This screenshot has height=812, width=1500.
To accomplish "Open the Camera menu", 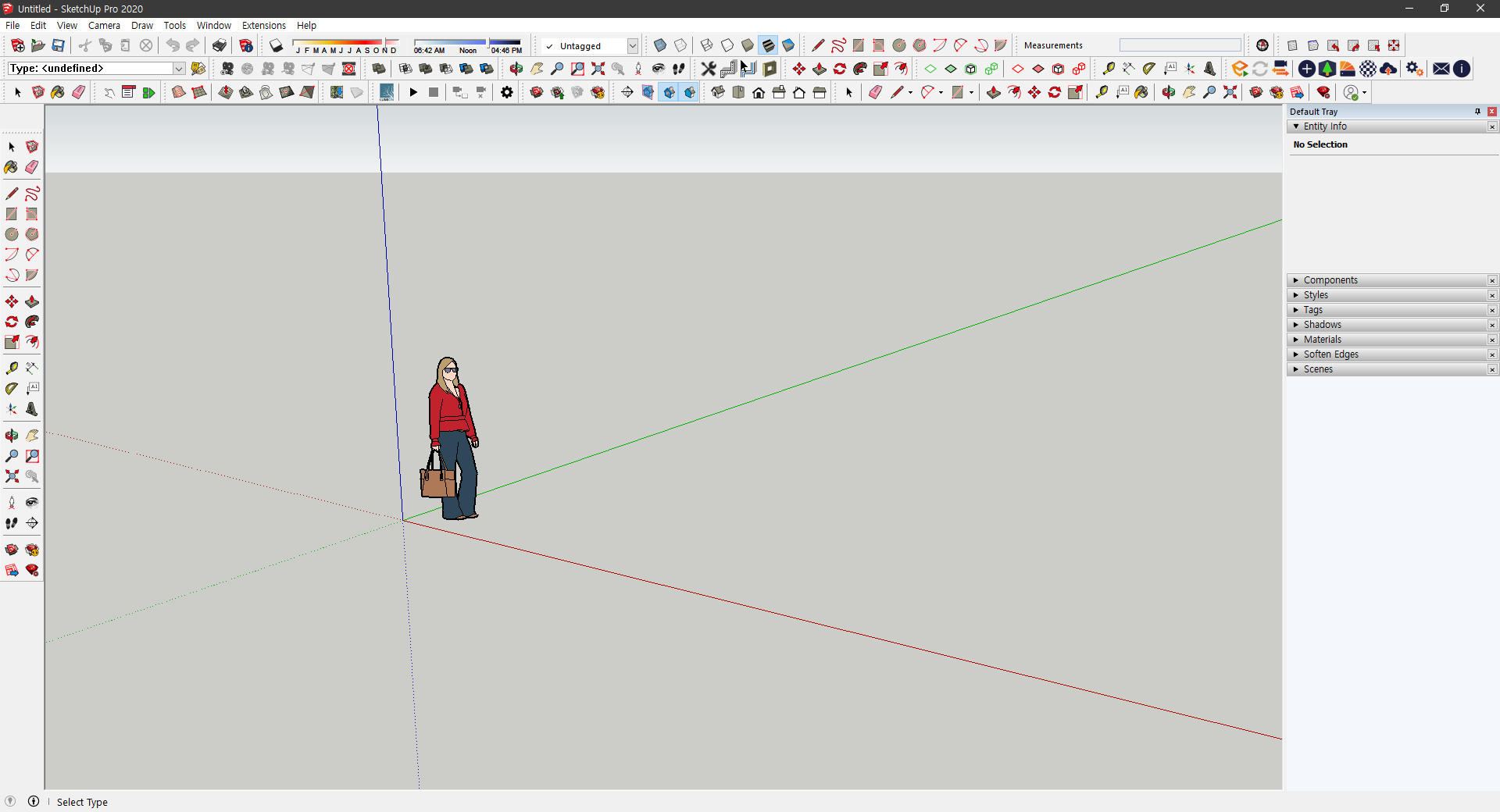I will coord(104,26).
